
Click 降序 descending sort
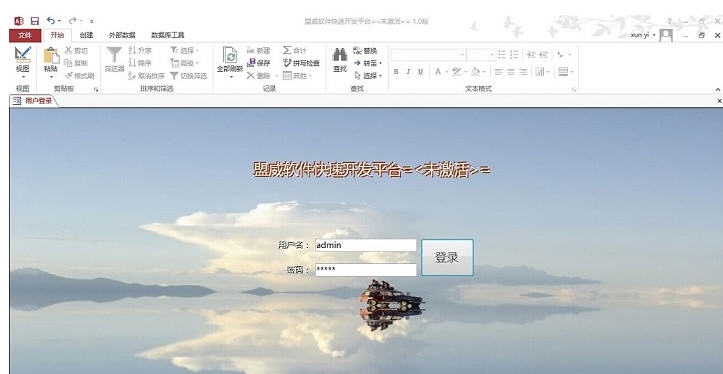[140, 63]
